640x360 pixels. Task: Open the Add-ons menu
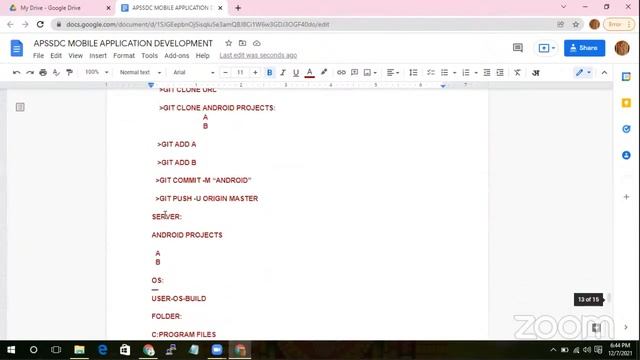coord(177,56)
